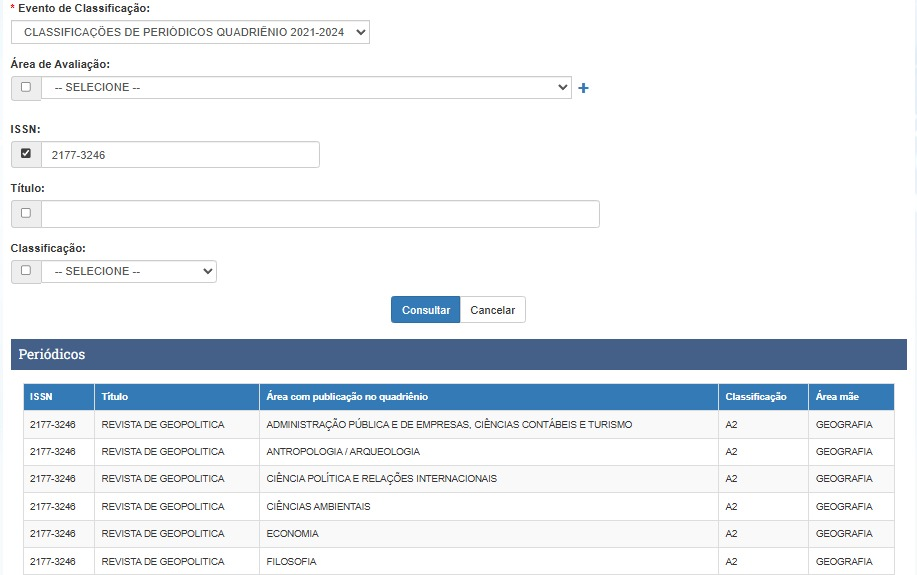Select the CIÊNCIAS AMBIENTAIS row in results
Viewport: 917px width, 575px height.
pyautogui.click(x=318, y=507)
